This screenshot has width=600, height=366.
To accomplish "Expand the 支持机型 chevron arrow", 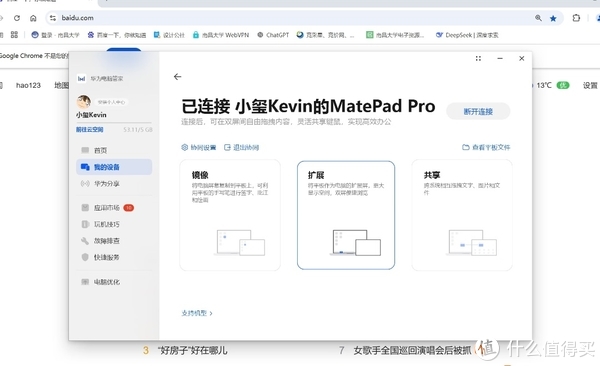I will tap(211, 313).
